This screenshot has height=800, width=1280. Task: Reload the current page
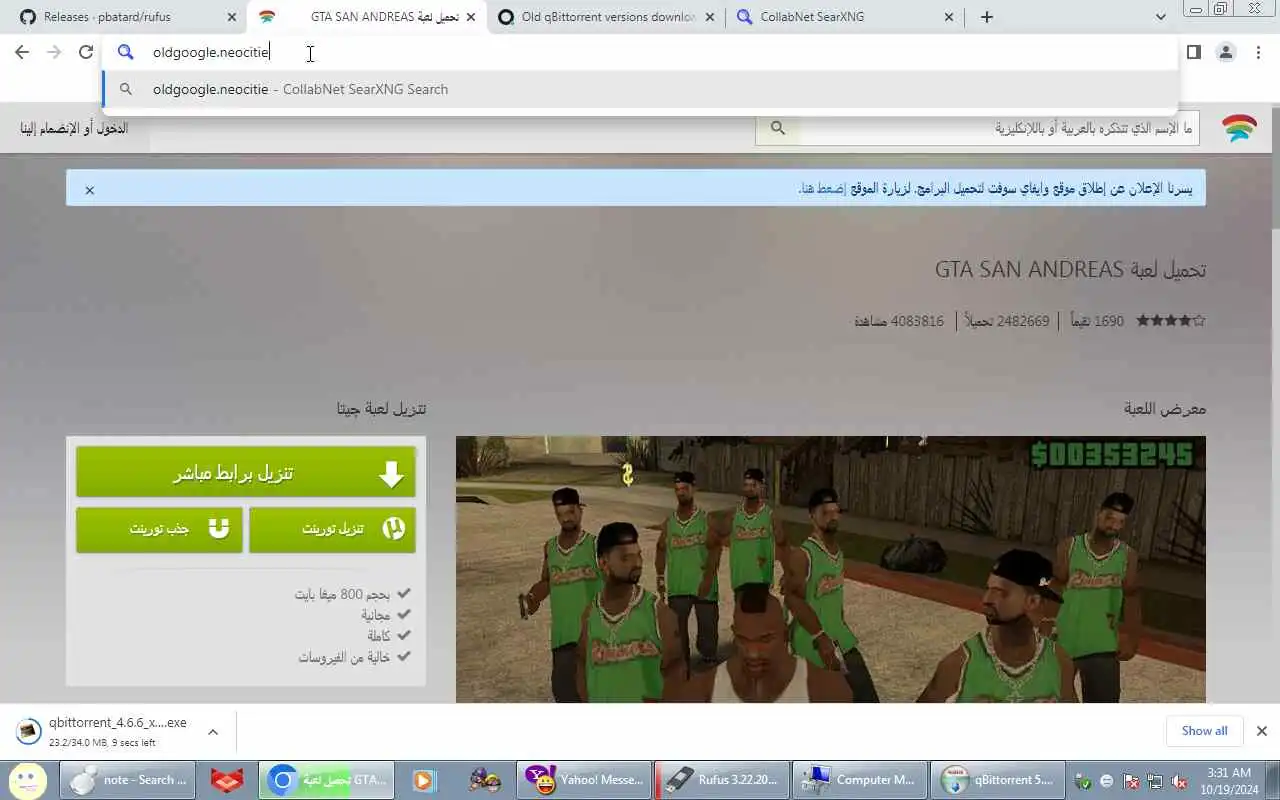tap(86, 52)
